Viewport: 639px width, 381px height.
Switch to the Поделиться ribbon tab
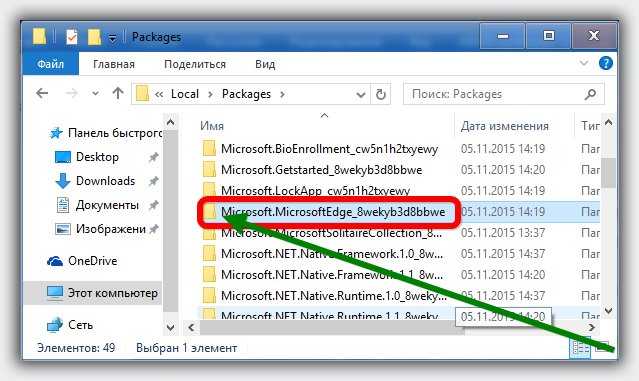195,64
